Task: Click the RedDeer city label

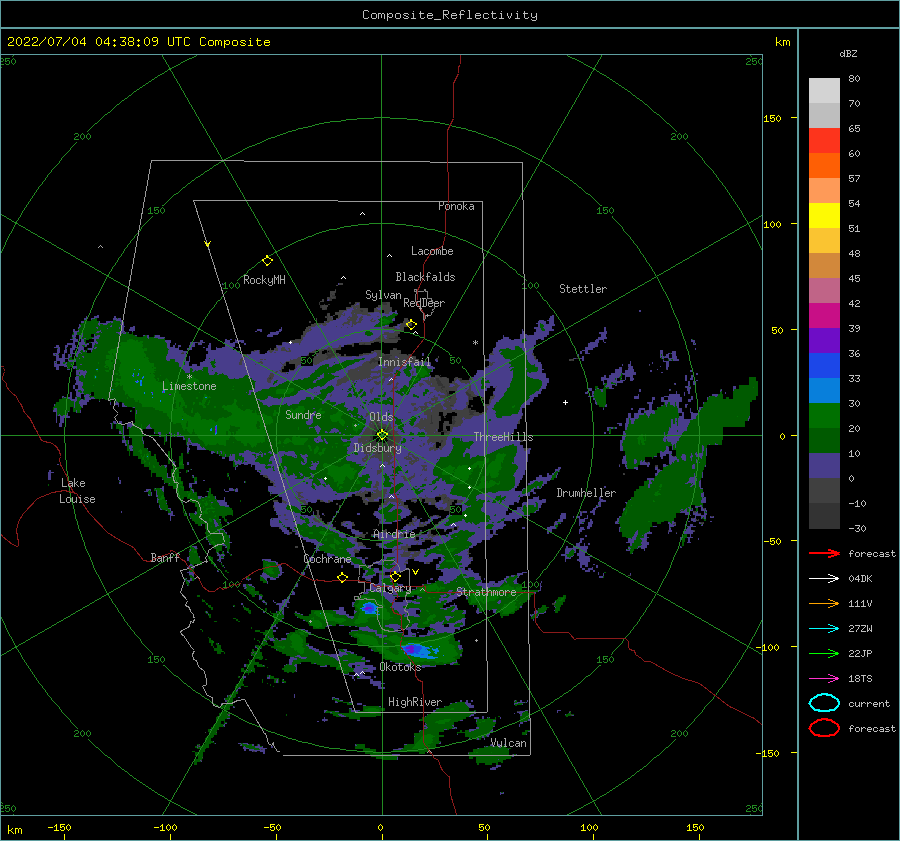Action: 424,303
